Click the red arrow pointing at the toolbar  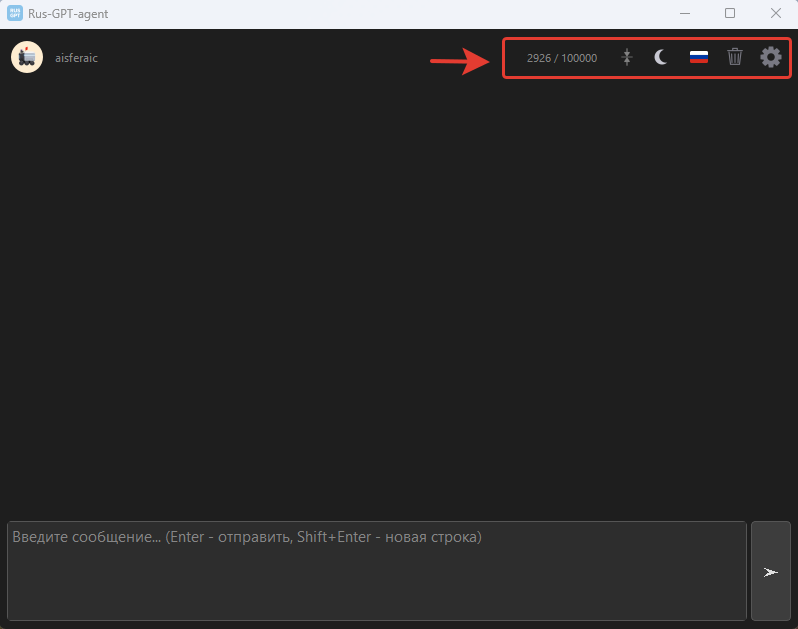tap(461, 61)
